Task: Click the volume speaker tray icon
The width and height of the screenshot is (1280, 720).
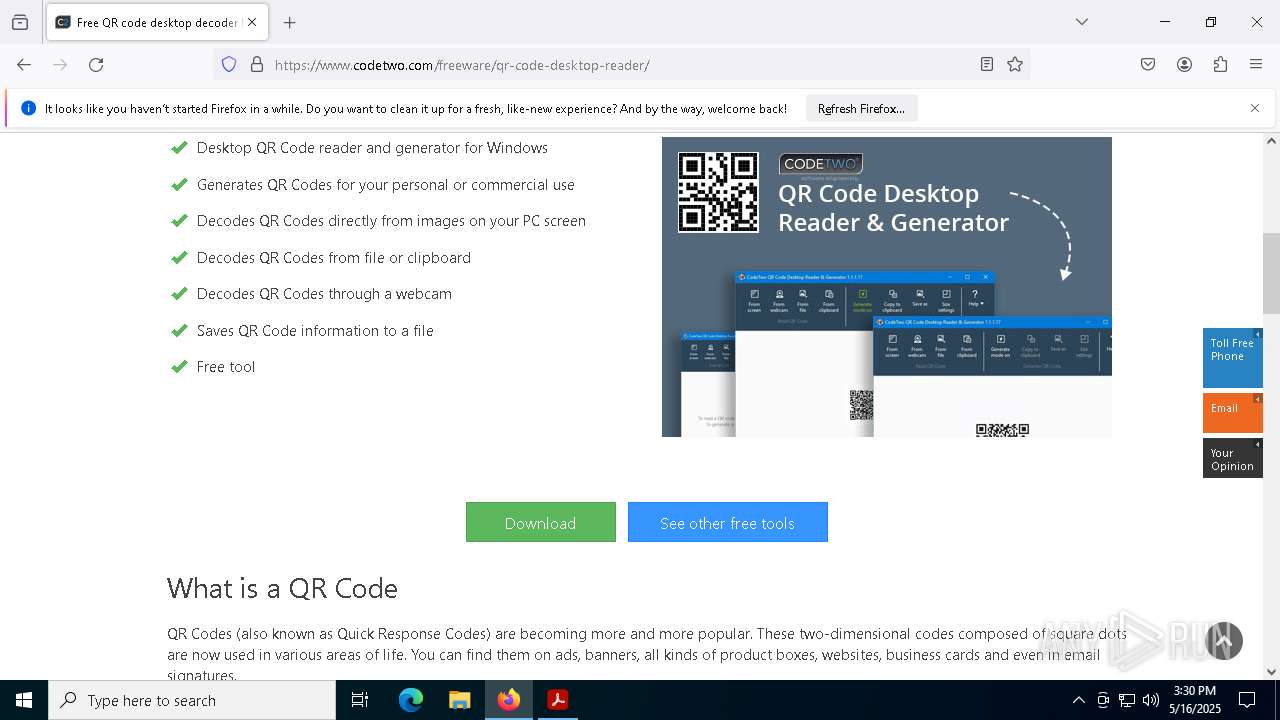Action: coord(1151,700)
